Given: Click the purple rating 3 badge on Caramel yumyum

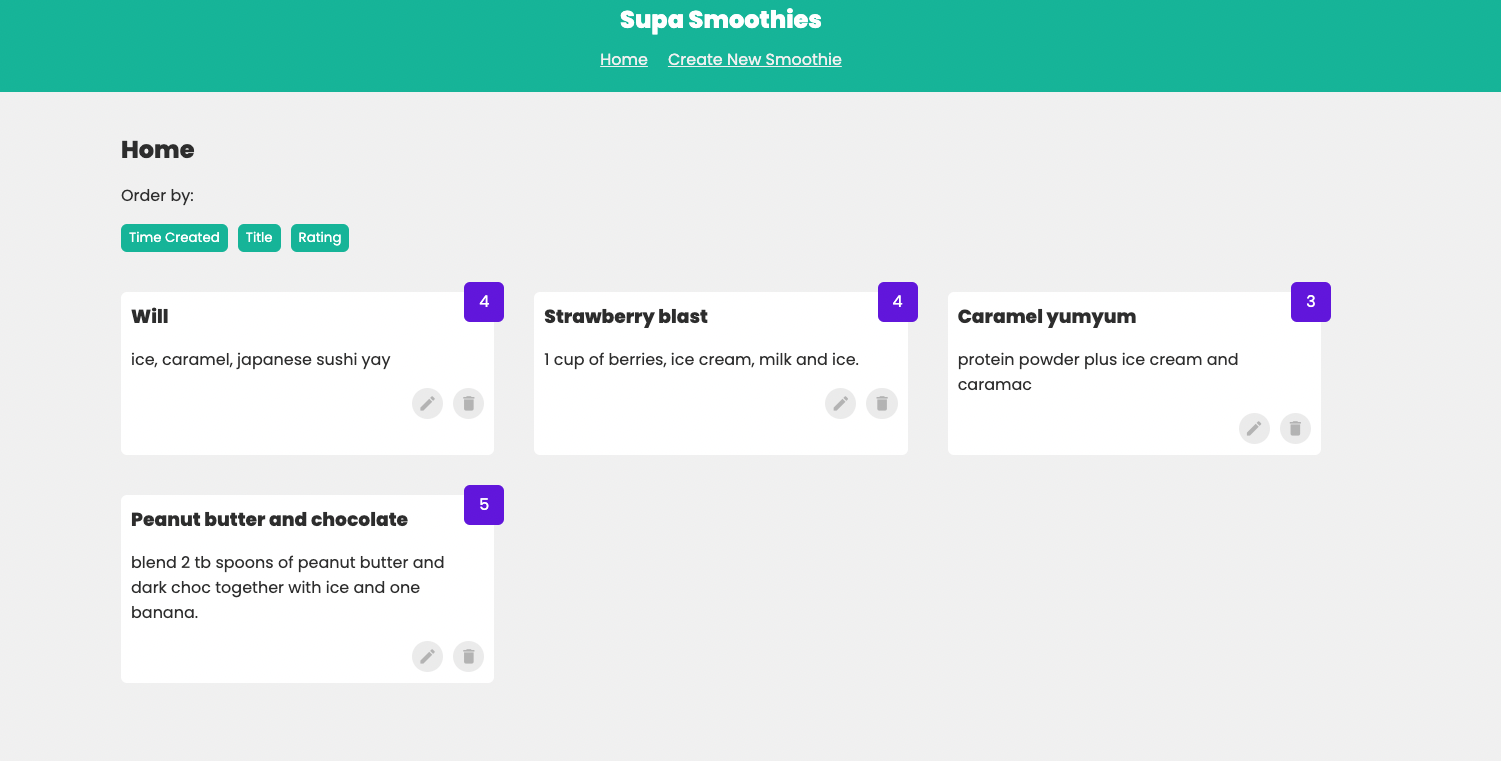Looking at the screenshot, I should [1310, 302].
